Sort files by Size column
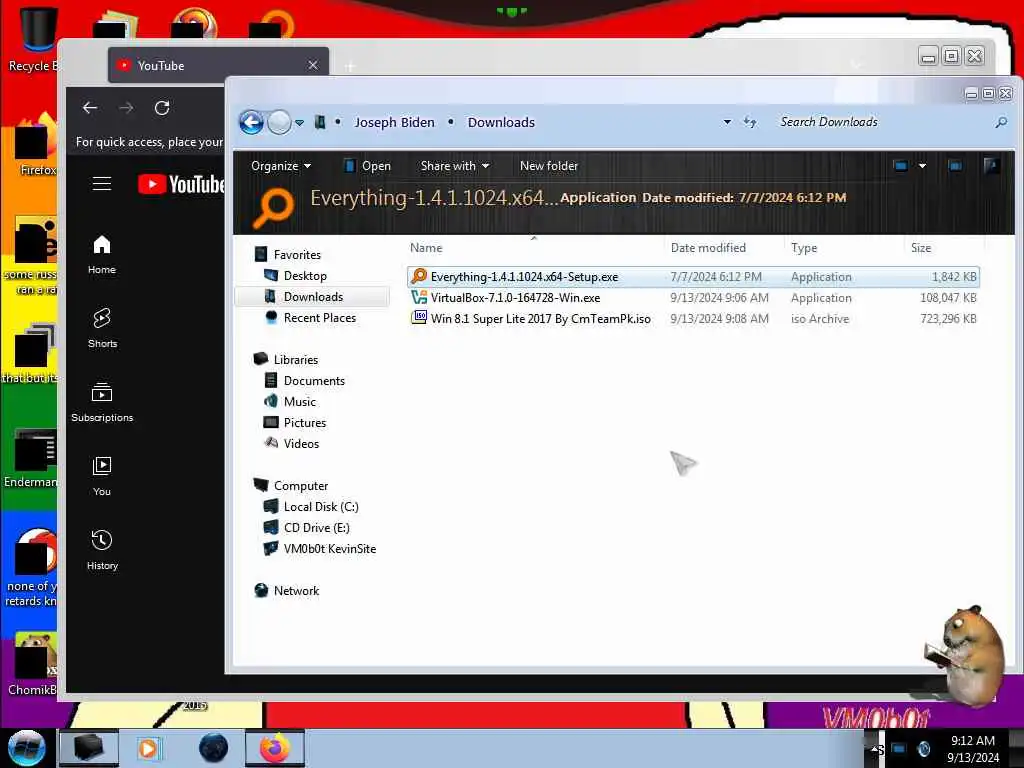The width and height of the screenshot is (1024, 768). click(x=944, y=248)
